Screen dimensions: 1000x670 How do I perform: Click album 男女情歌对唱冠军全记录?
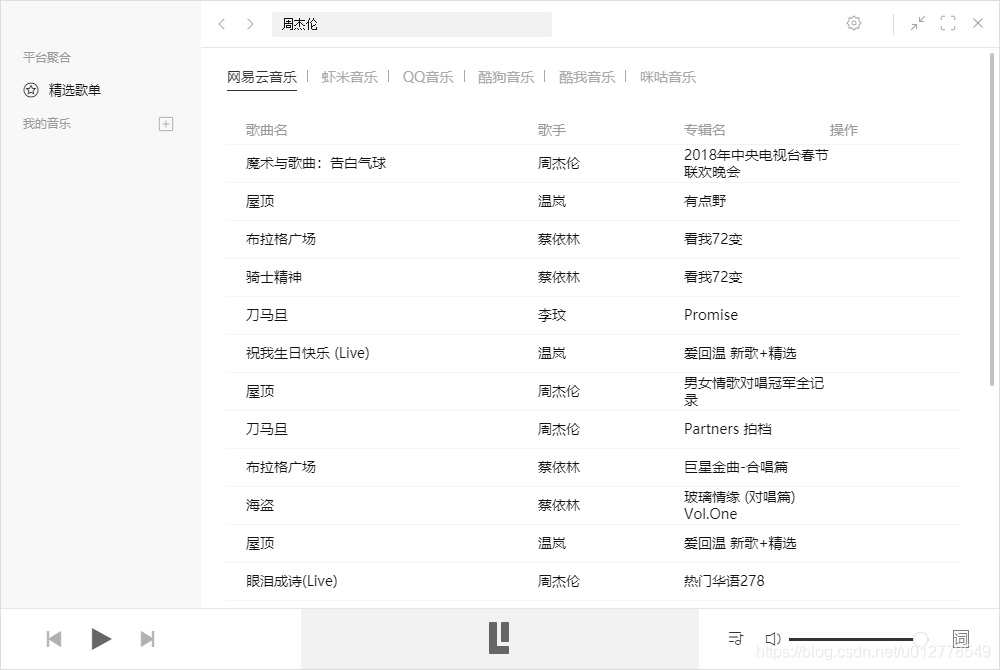pyautogui.click(x=754, y=391)
